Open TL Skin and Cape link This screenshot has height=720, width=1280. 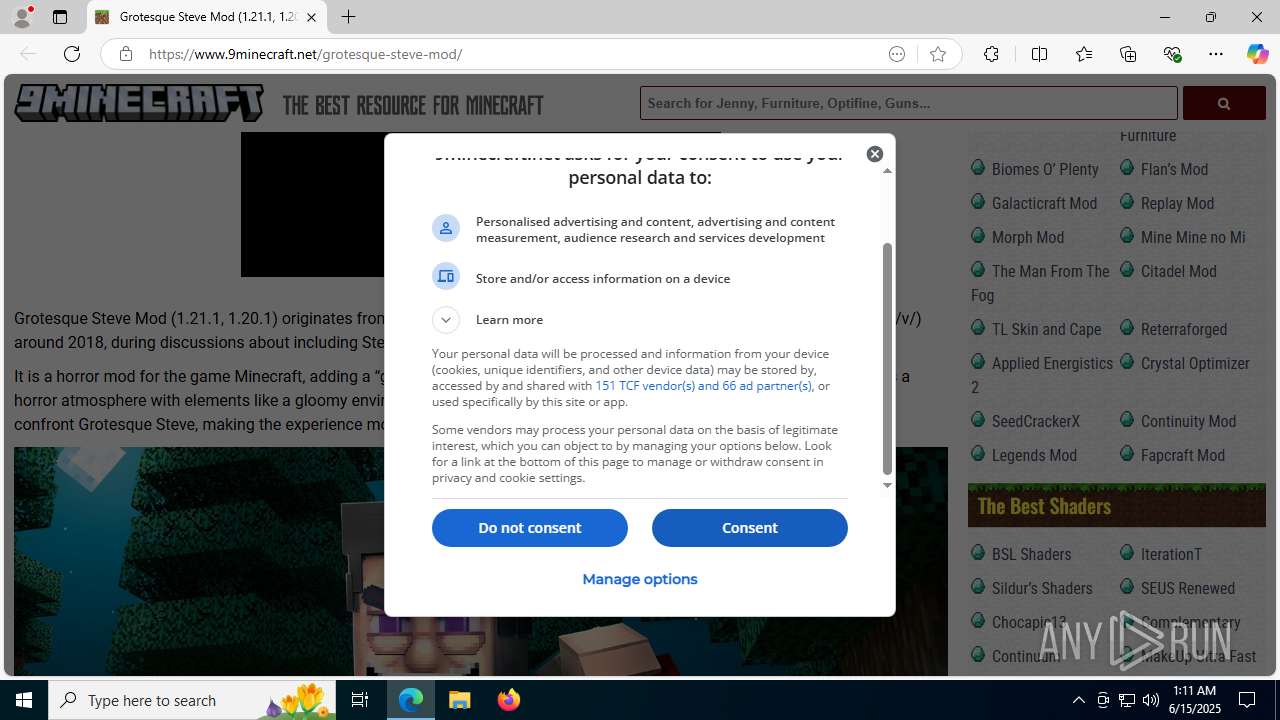pyautogui.click(x=1046, y=329)
